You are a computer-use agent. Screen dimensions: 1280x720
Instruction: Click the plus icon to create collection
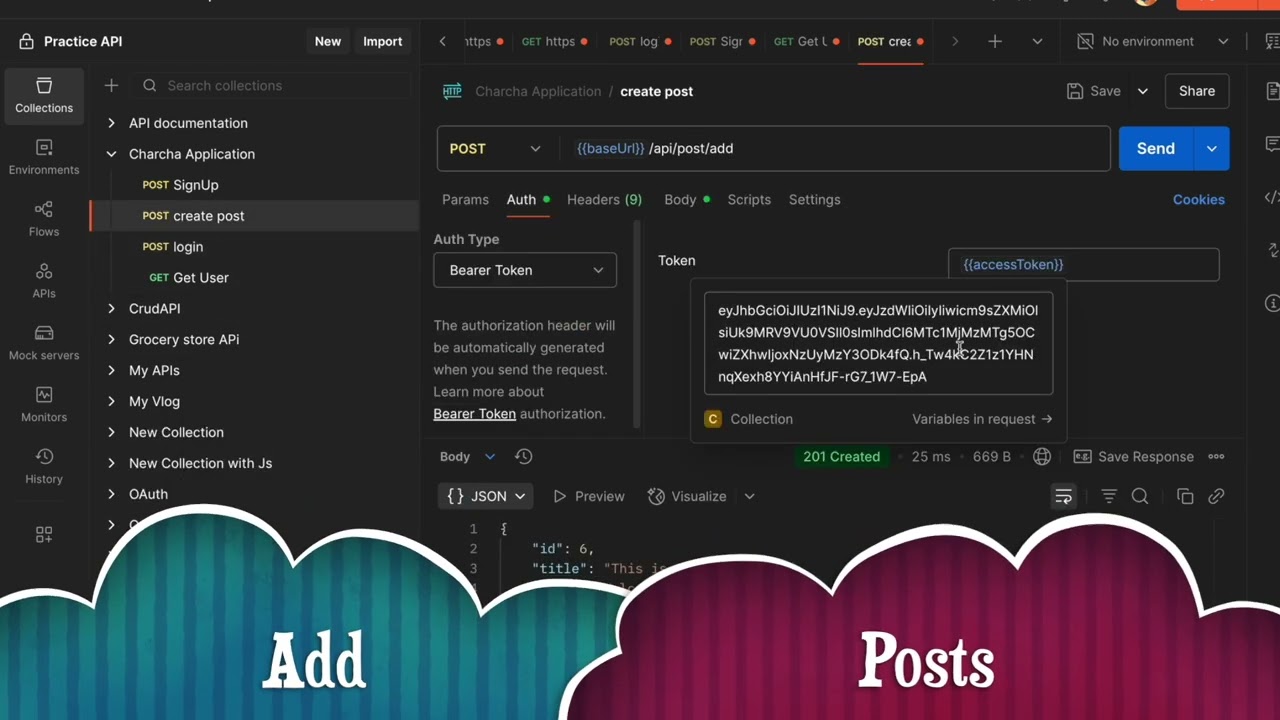pyautogui.click(x=111, y=86)
